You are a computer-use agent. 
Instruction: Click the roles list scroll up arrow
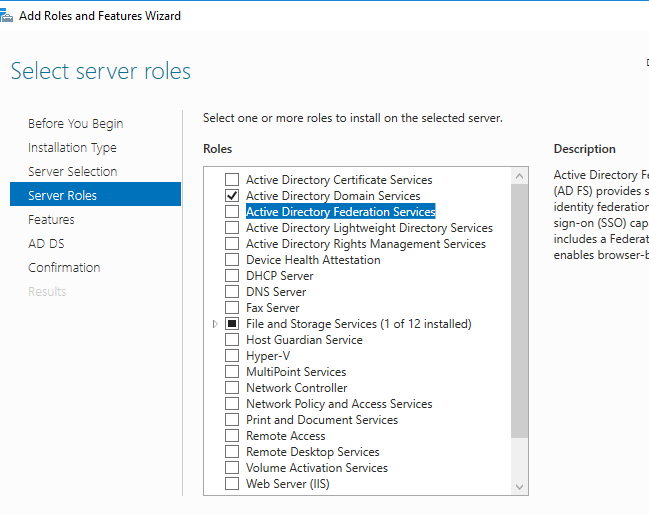(519, 176)
